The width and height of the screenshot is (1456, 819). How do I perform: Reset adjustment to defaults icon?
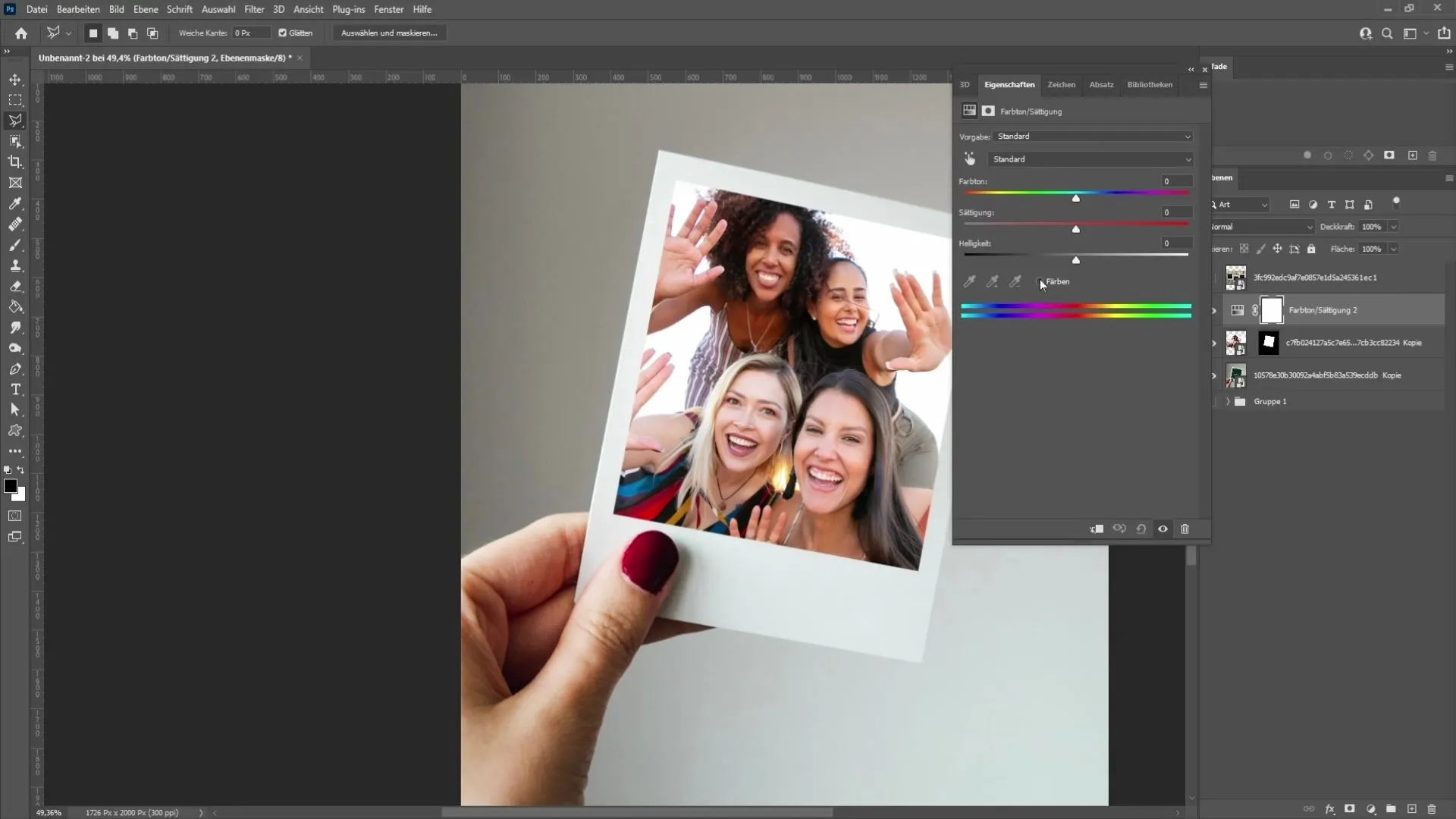1141,529
